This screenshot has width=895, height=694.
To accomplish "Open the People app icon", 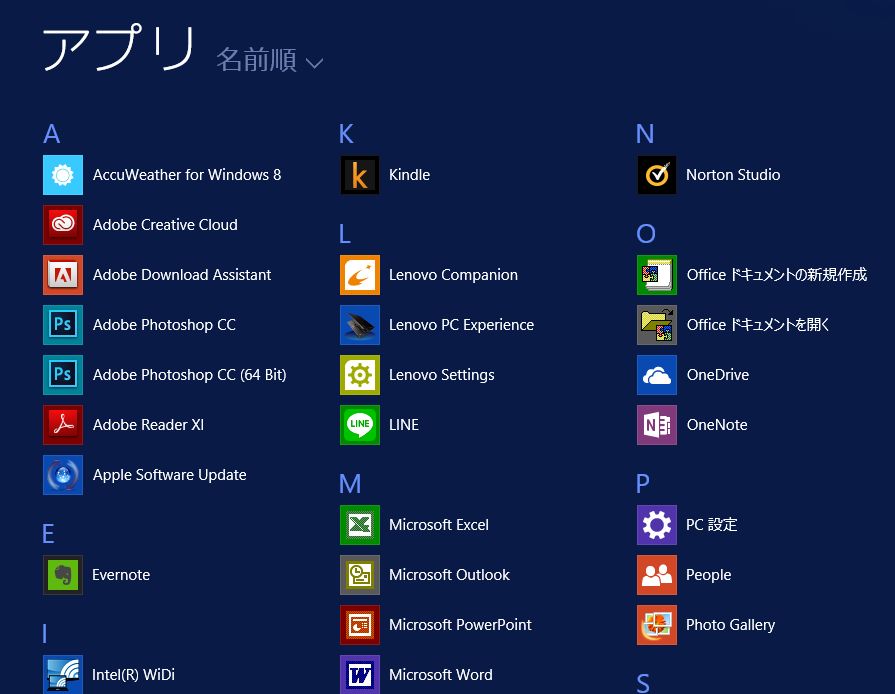I will 657,575.
